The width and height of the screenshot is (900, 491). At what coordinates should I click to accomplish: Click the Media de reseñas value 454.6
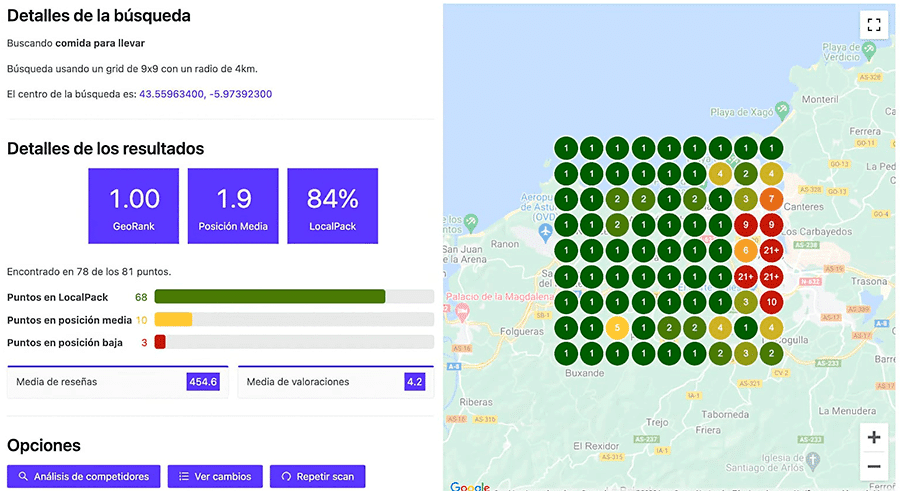(202, 382)
